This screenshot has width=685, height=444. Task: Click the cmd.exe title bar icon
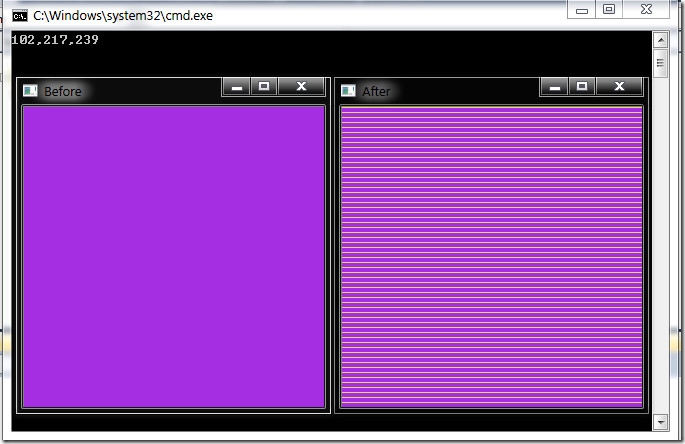coord(20,16)
